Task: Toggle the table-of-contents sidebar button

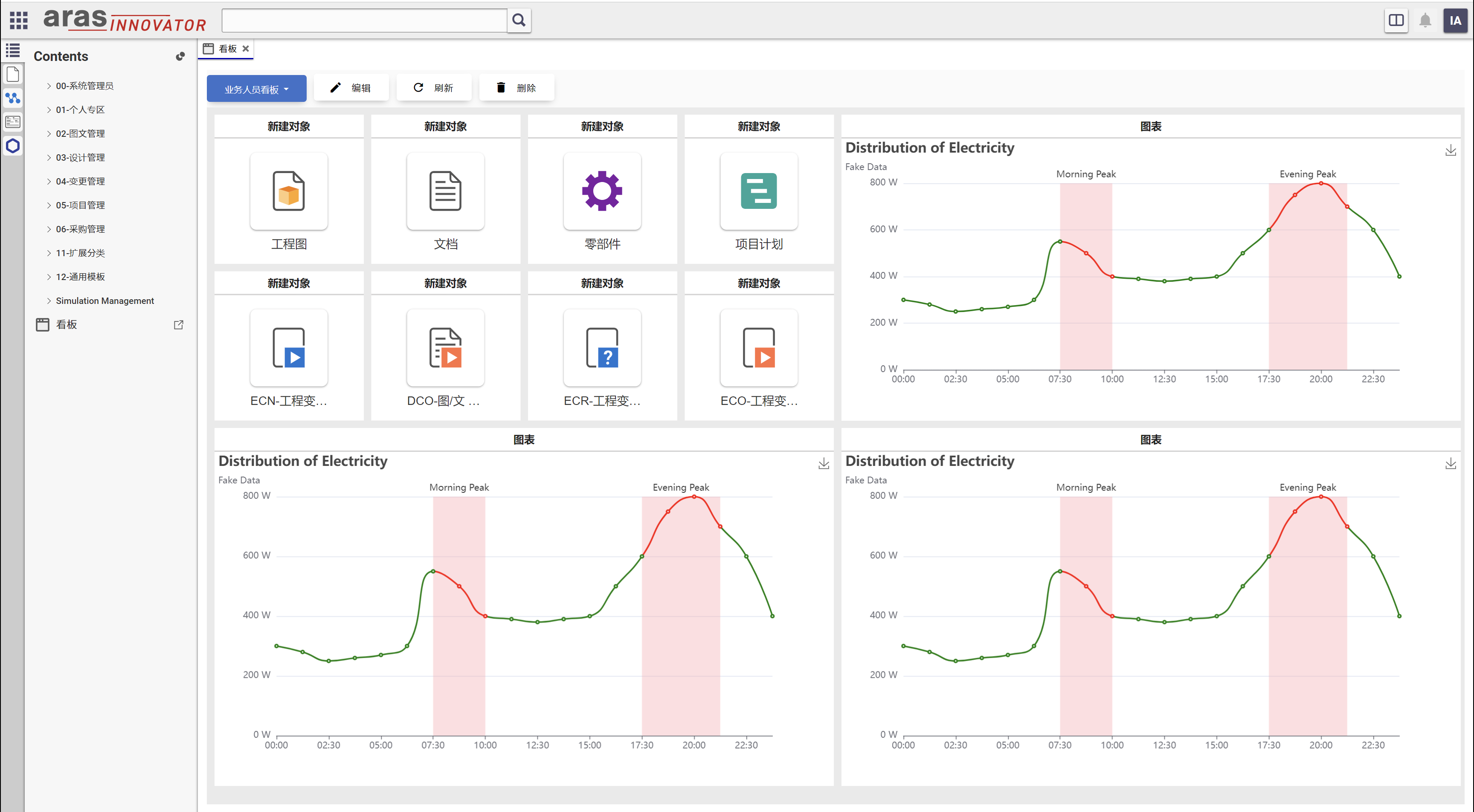Action: (x=13, y=50)
